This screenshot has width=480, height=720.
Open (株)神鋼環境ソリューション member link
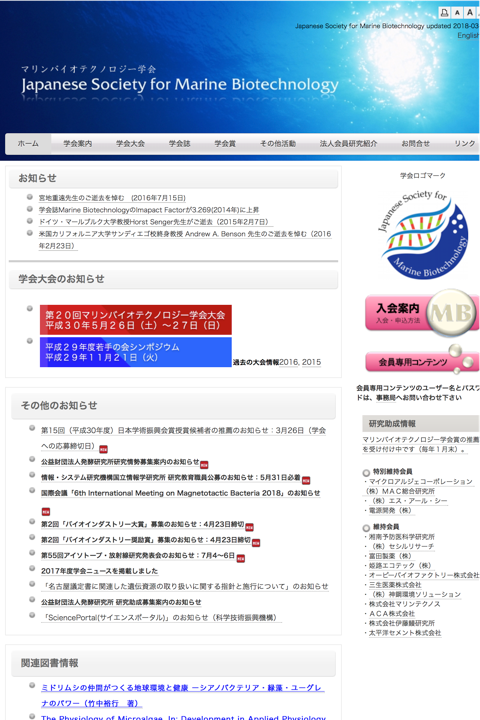click(415, 595)
